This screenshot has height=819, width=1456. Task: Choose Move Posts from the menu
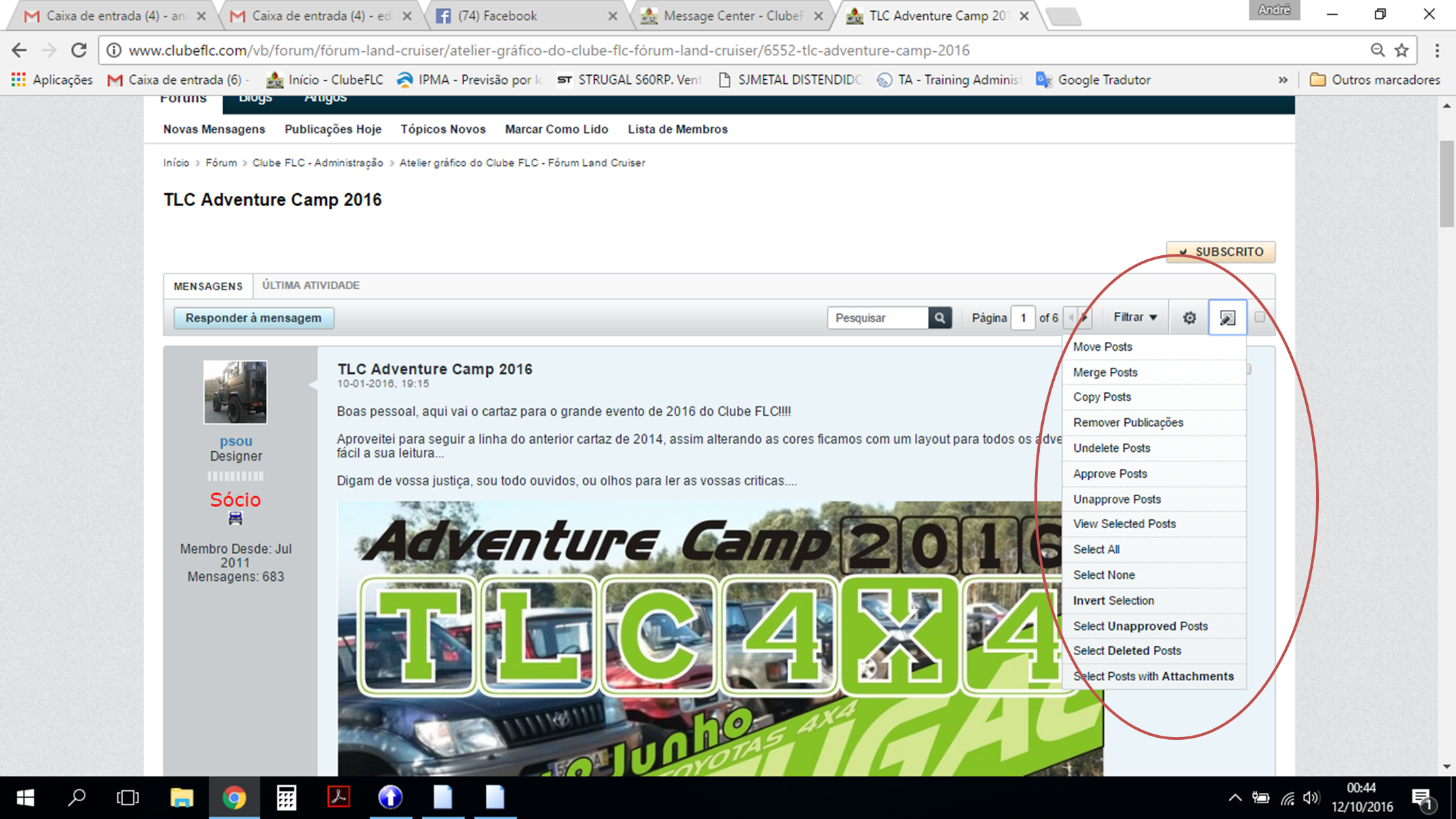point(1154,347)
